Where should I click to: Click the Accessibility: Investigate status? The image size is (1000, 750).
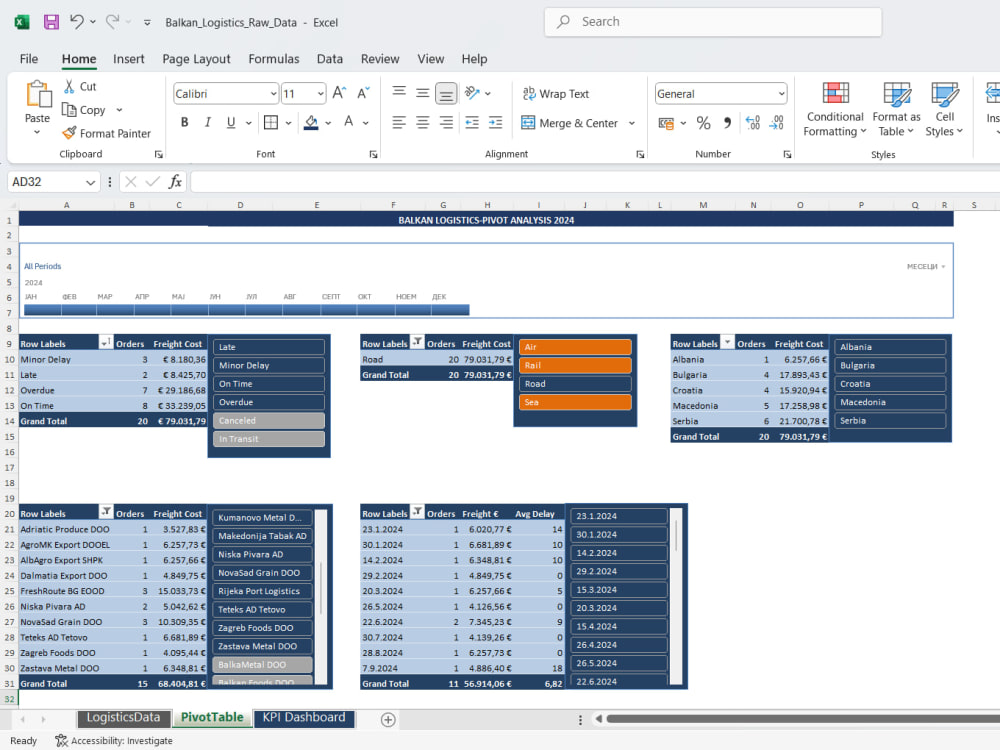[114, 740]
